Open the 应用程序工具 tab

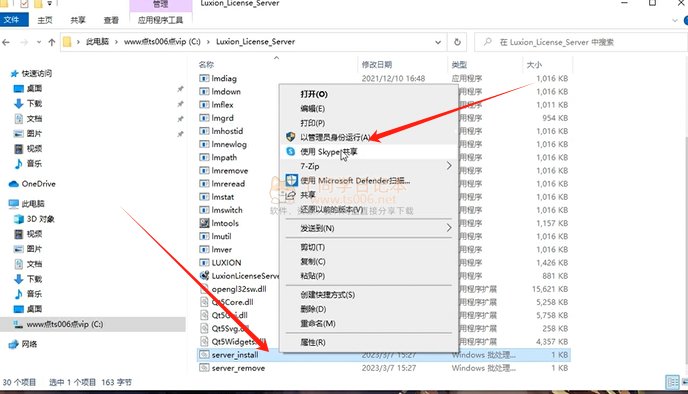[161, 20]
